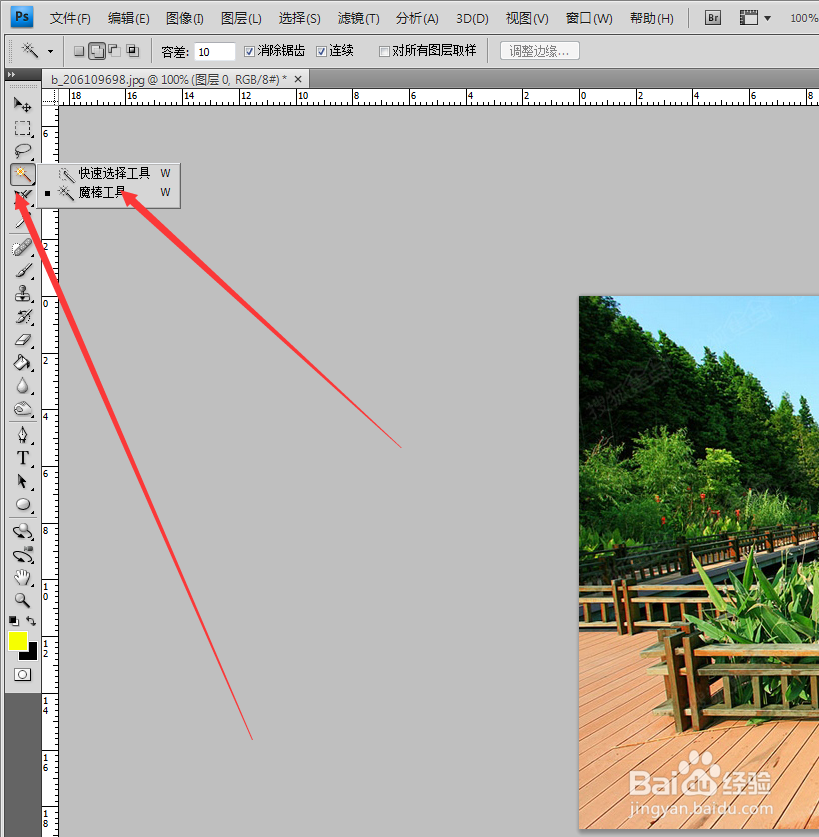Select the Horizontal Type tool
Screen dimensions: 819x837
click(23, 458)
